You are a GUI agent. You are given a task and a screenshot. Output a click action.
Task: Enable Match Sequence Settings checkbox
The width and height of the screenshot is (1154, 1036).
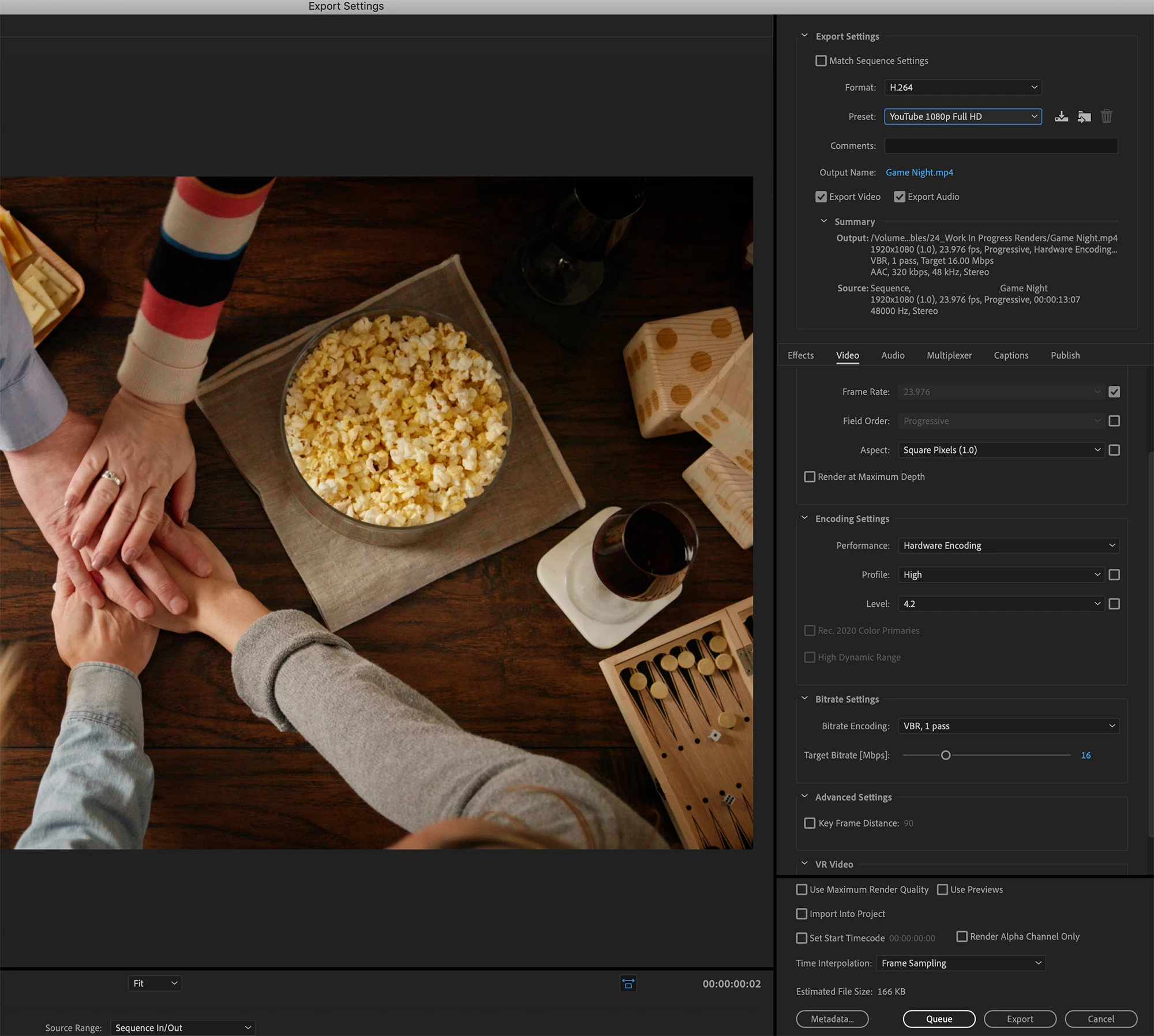coord(820,61)
